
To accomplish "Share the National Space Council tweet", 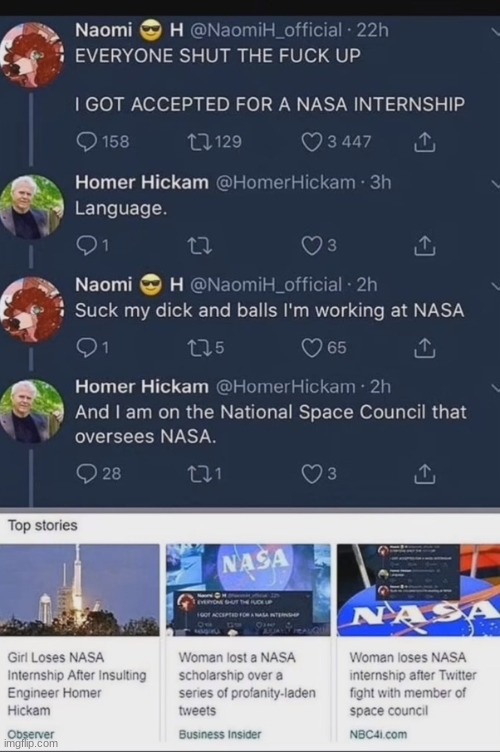I will 424,473.
